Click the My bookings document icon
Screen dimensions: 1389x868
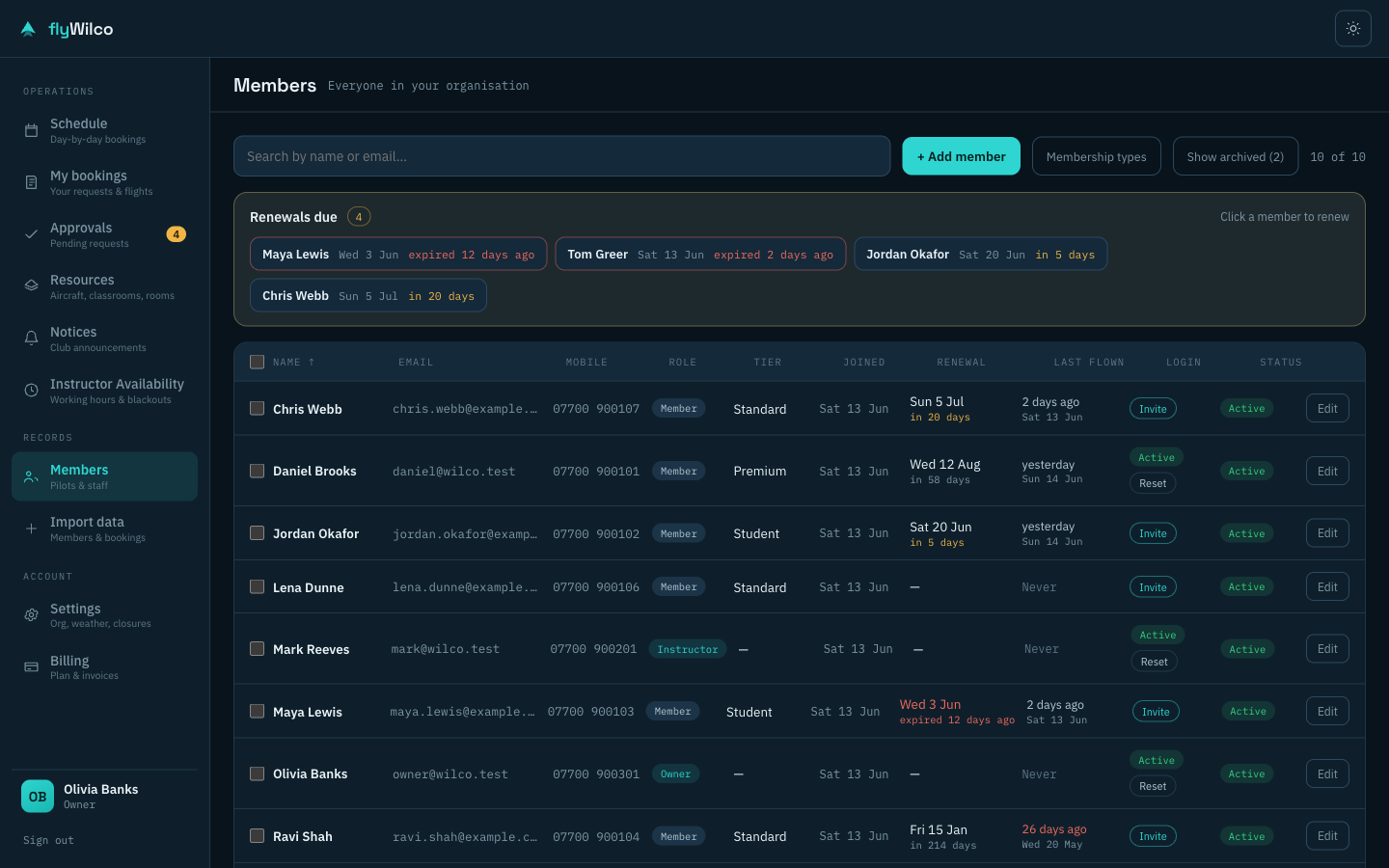31,182
